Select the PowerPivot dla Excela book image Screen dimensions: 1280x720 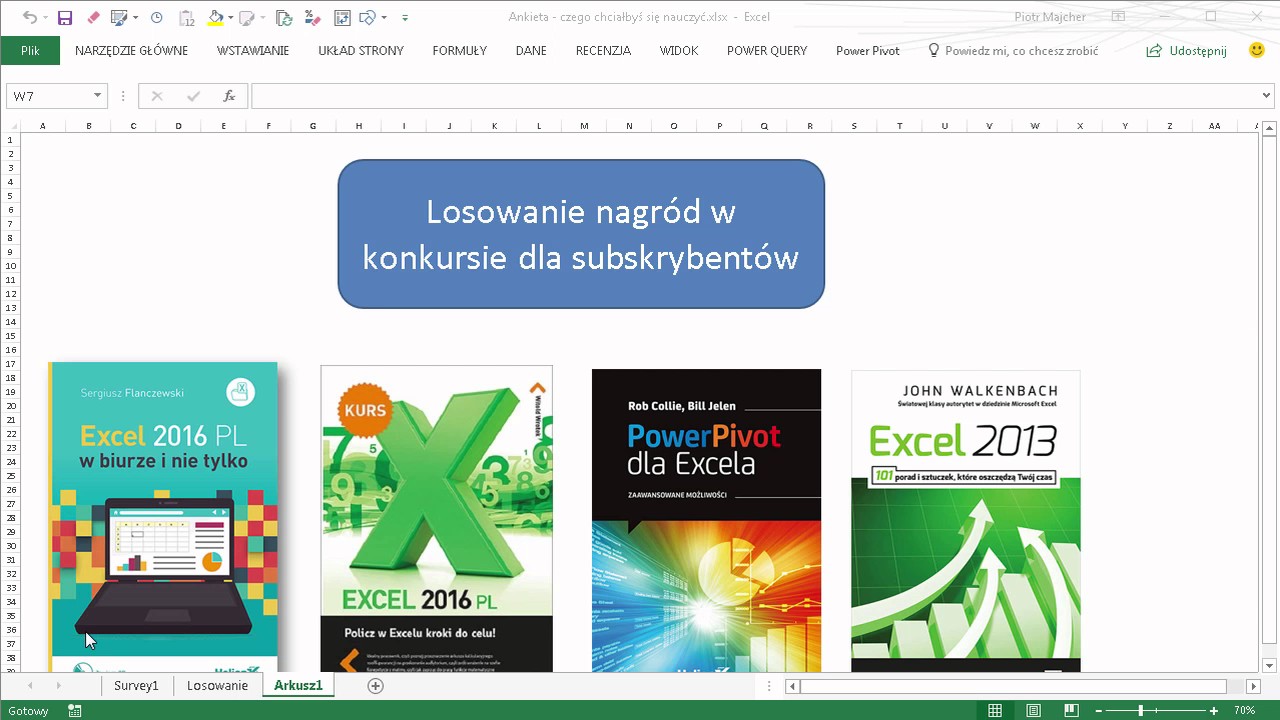tap(706, 520)
